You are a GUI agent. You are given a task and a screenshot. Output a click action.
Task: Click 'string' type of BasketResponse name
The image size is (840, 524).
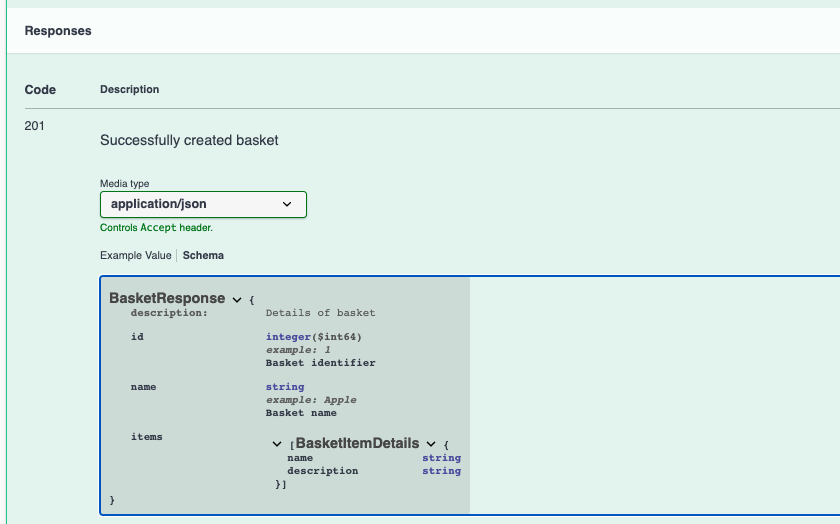285,387
